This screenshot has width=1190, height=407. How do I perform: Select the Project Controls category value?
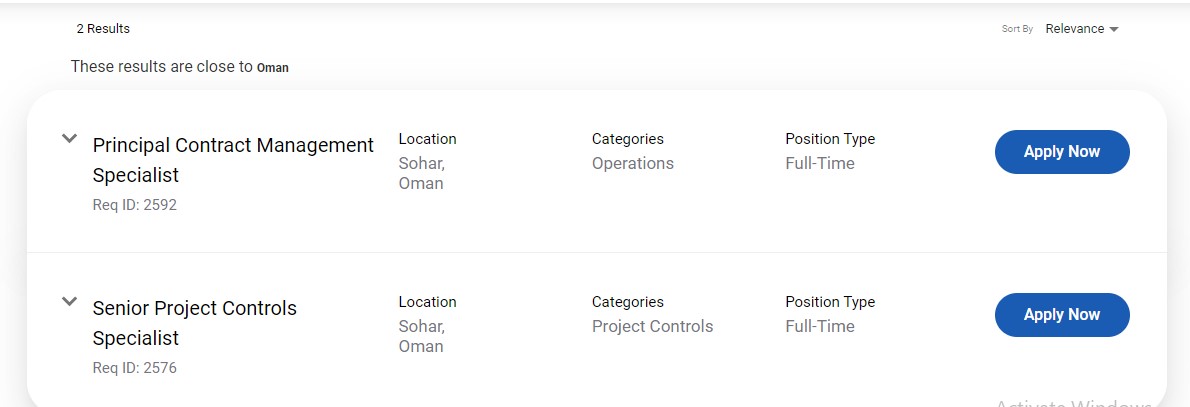(652, 327)
